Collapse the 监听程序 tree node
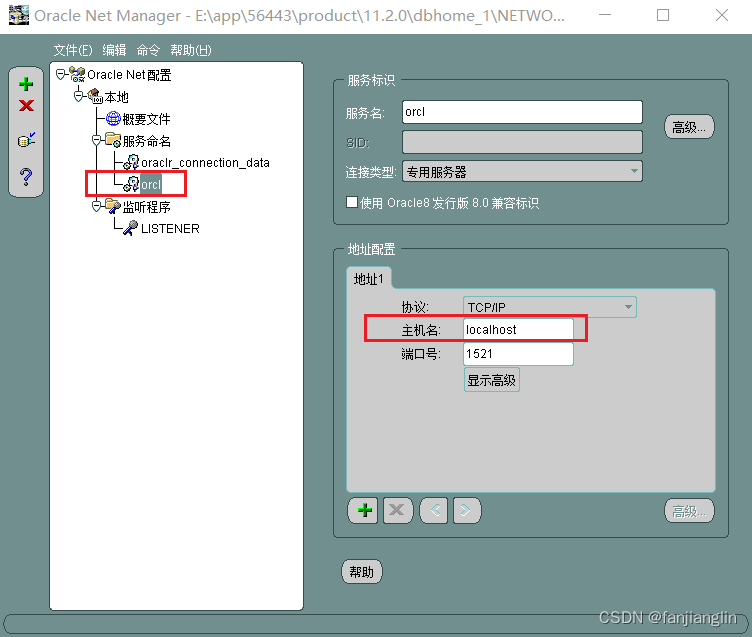Screen dimensions: 752x637 coord(96,206)
